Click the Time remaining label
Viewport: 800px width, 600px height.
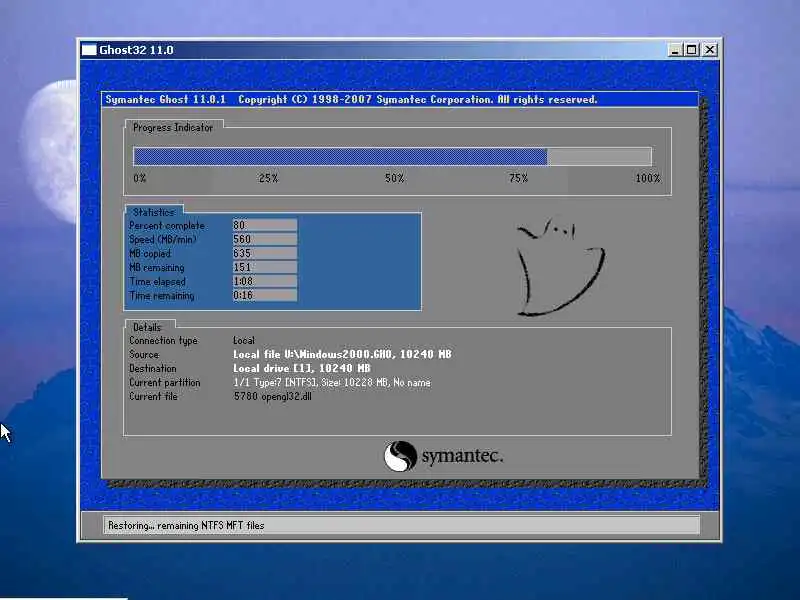pyautogui.click(x=161, y=295)
